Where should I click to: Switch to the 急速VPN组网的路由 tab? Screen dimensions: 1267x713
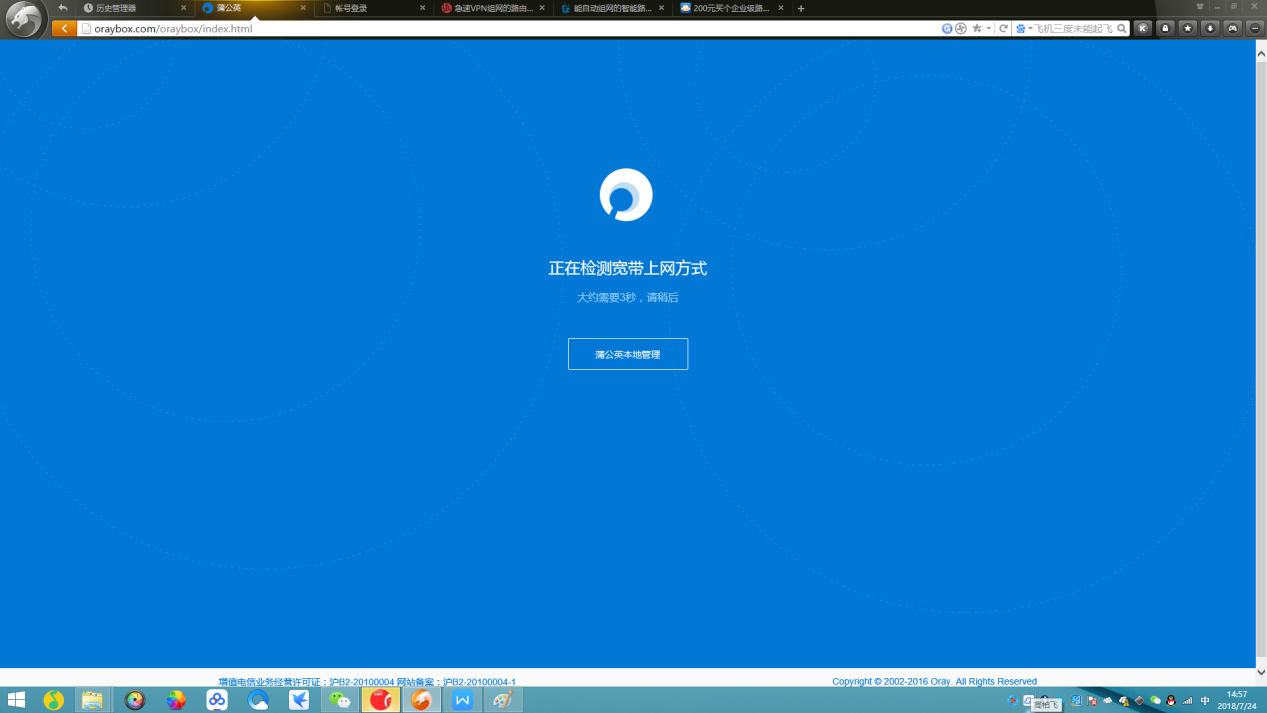tap(494, 8)
